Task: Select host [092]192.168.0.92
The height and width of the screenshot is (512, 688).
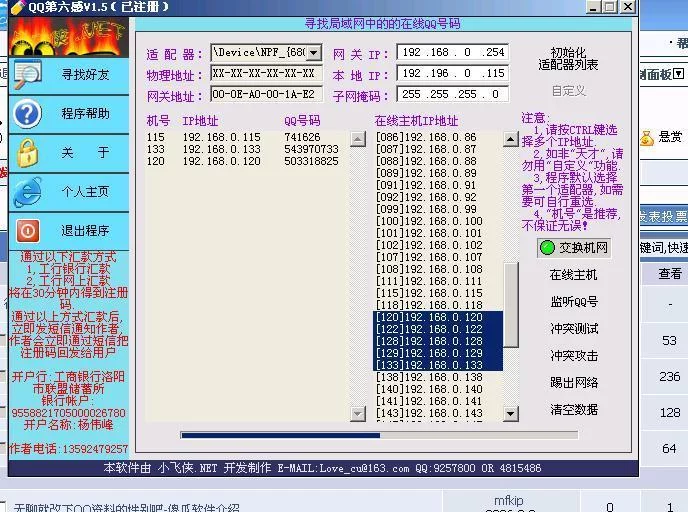Action: 438,197
